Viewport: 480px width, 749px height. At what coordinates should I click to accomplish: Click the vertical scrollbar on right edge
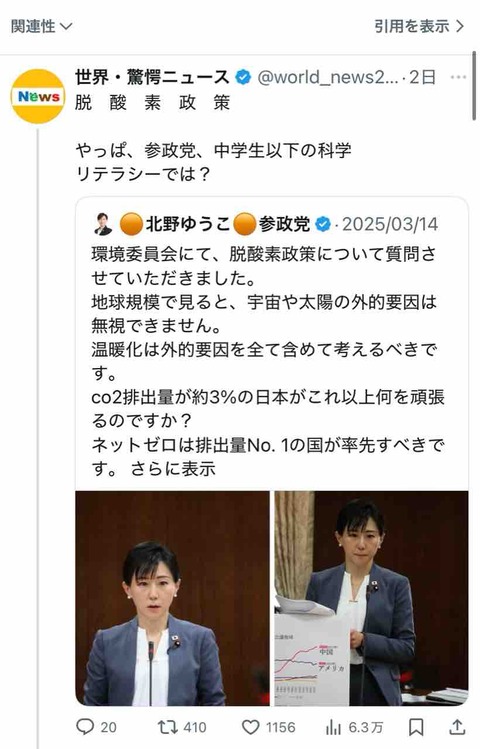(x=474, y=86)
